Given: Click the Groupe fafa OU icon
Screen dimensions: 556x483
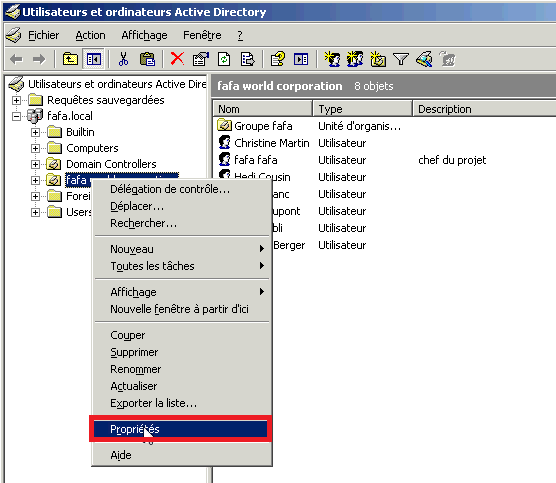Looking at the screenshot, I should click(224, 125).
